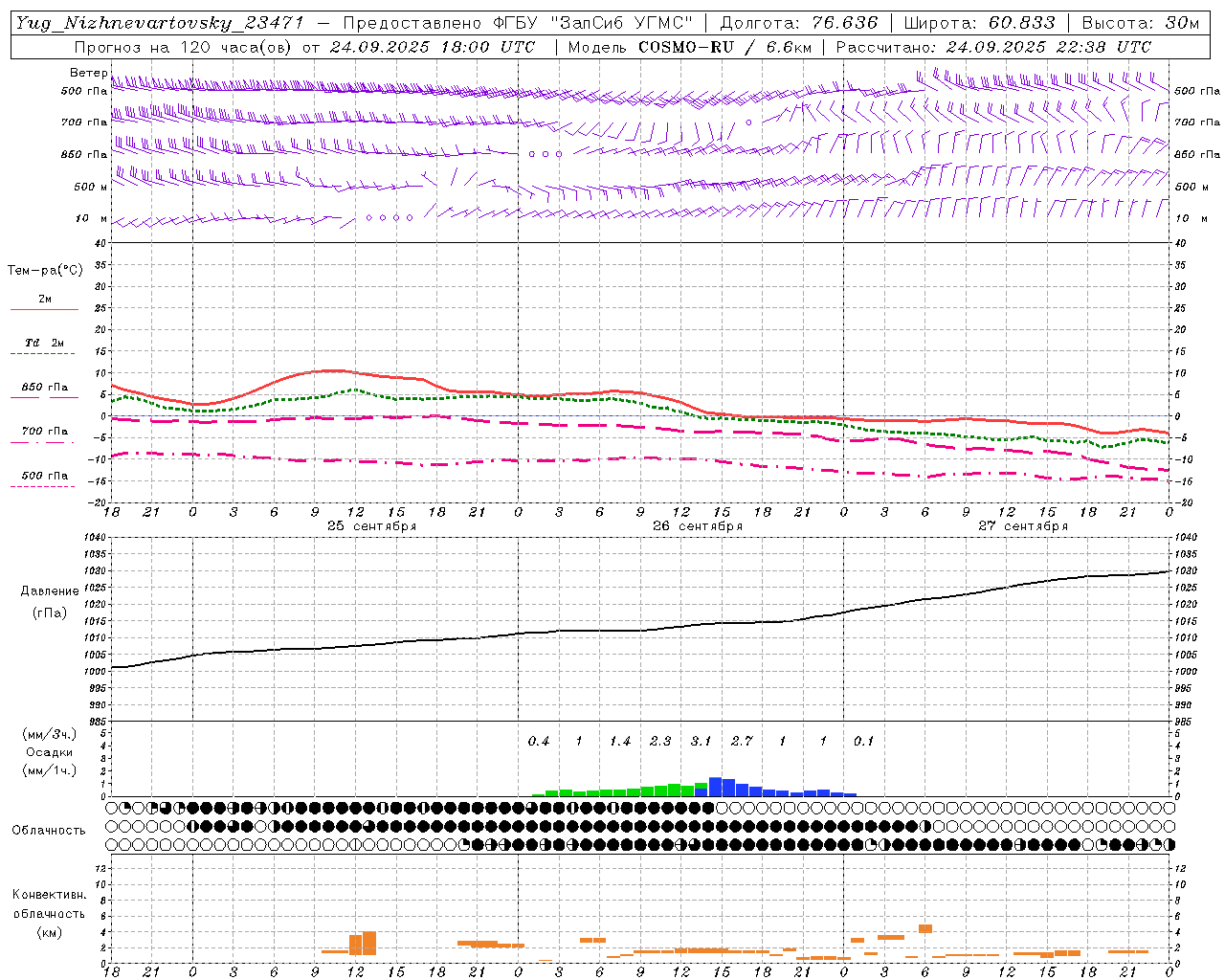Click the 0.1 three-hour precipitation value
Screen dimensions: 1225x980
pos(864,742)
